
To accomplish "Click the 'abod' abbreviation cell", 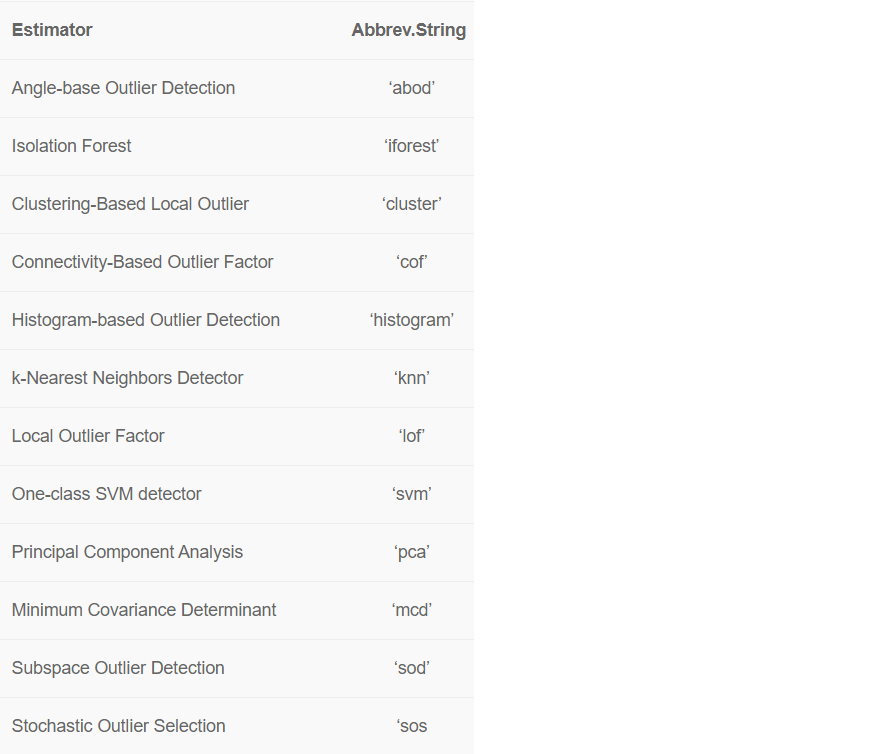I will [x=412, y=88].
